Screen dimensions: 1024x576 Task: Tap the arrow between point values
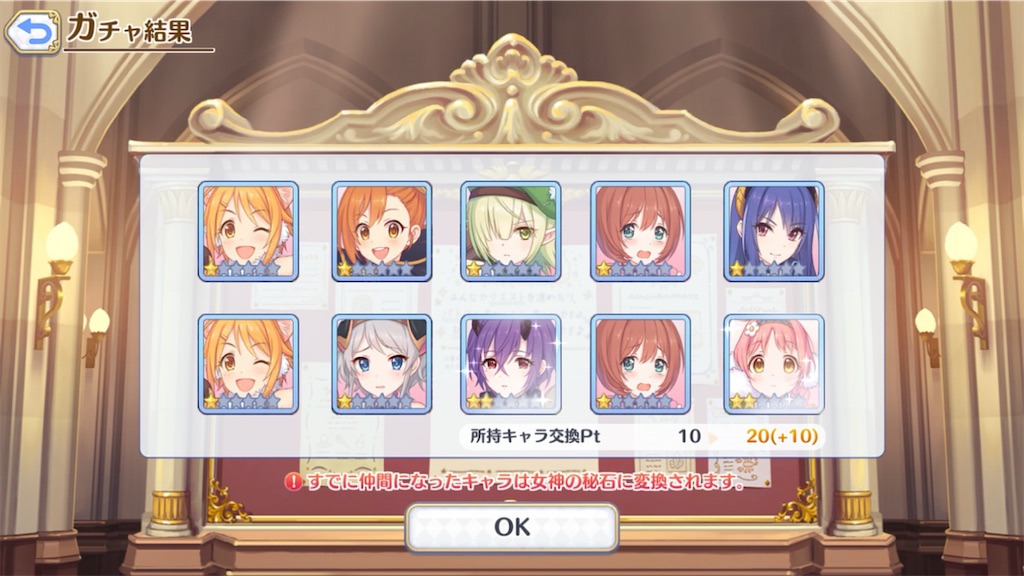713,438
